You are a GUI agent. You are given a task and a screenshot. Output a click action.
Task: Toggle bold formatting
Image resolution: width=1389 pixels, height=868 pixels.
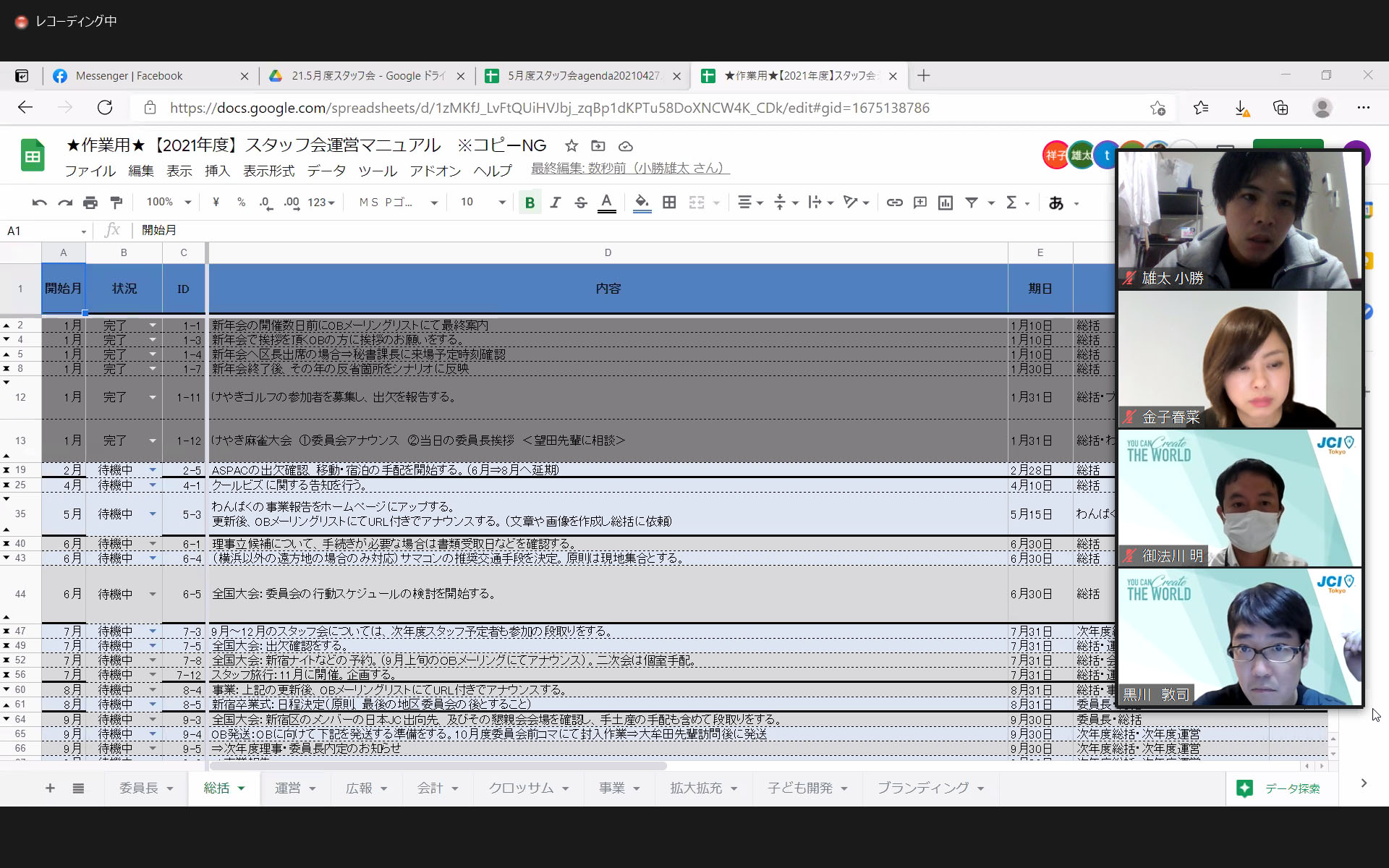click(x=530, y=203)
